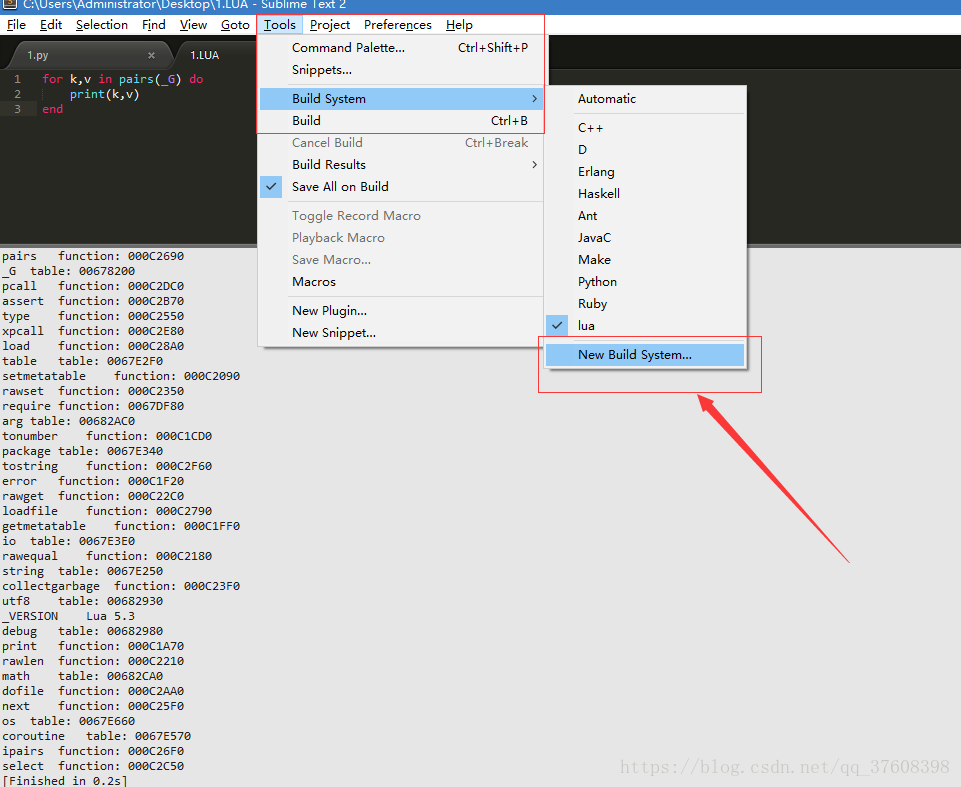Select the JavaC build system

[x=597, y=237]
